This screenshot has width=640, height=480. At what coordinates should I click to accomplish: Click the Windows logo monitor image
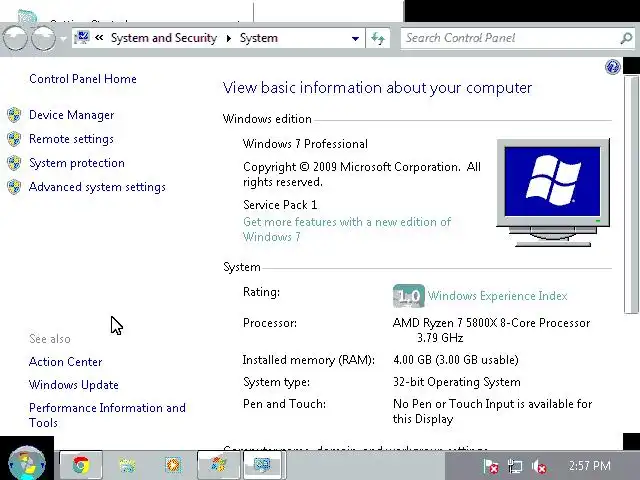pos(553,193)
